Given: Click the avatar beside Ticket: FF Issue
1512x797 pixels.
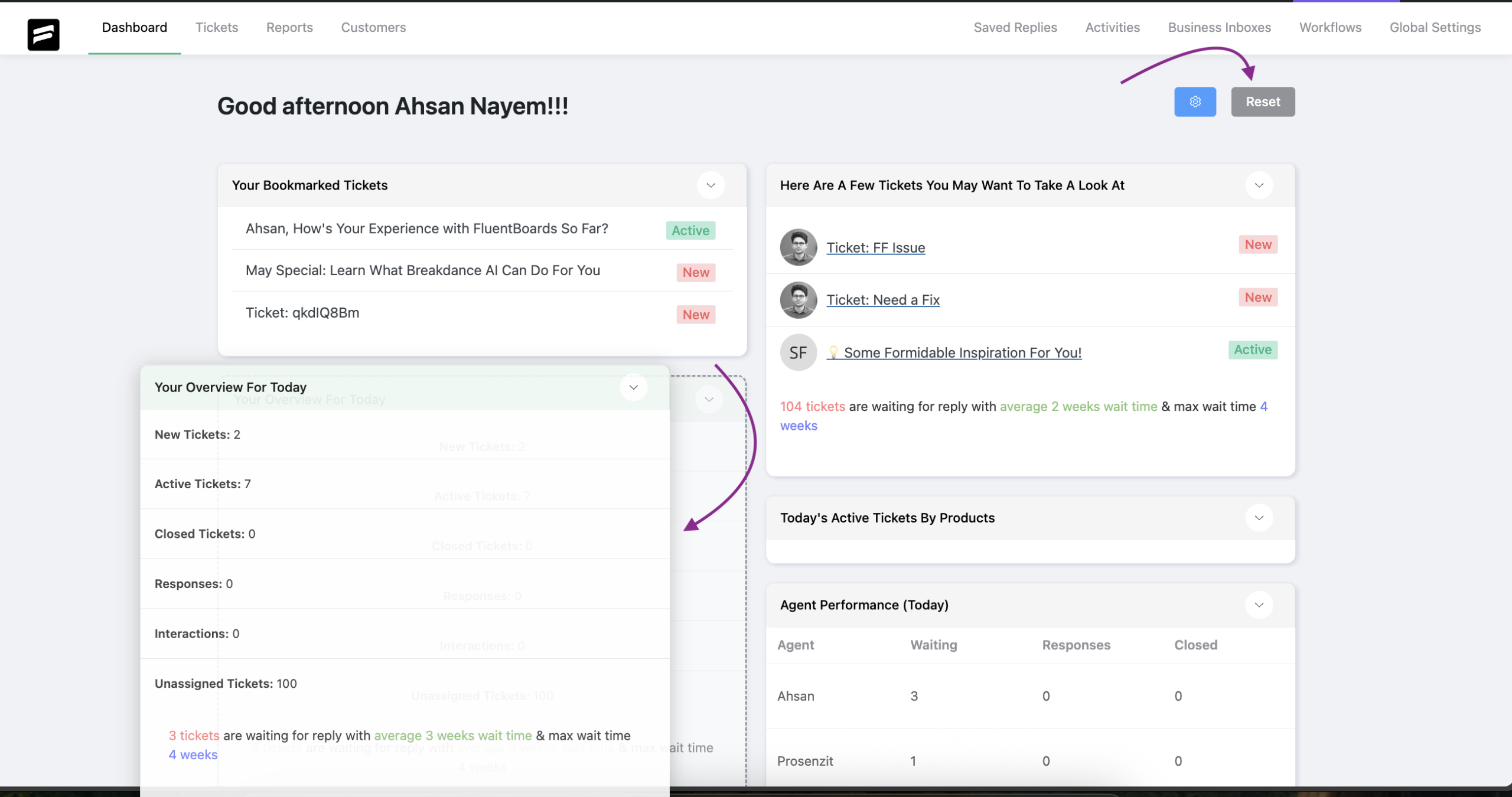Looking at the screenshot, I should (x=797, y=247).
